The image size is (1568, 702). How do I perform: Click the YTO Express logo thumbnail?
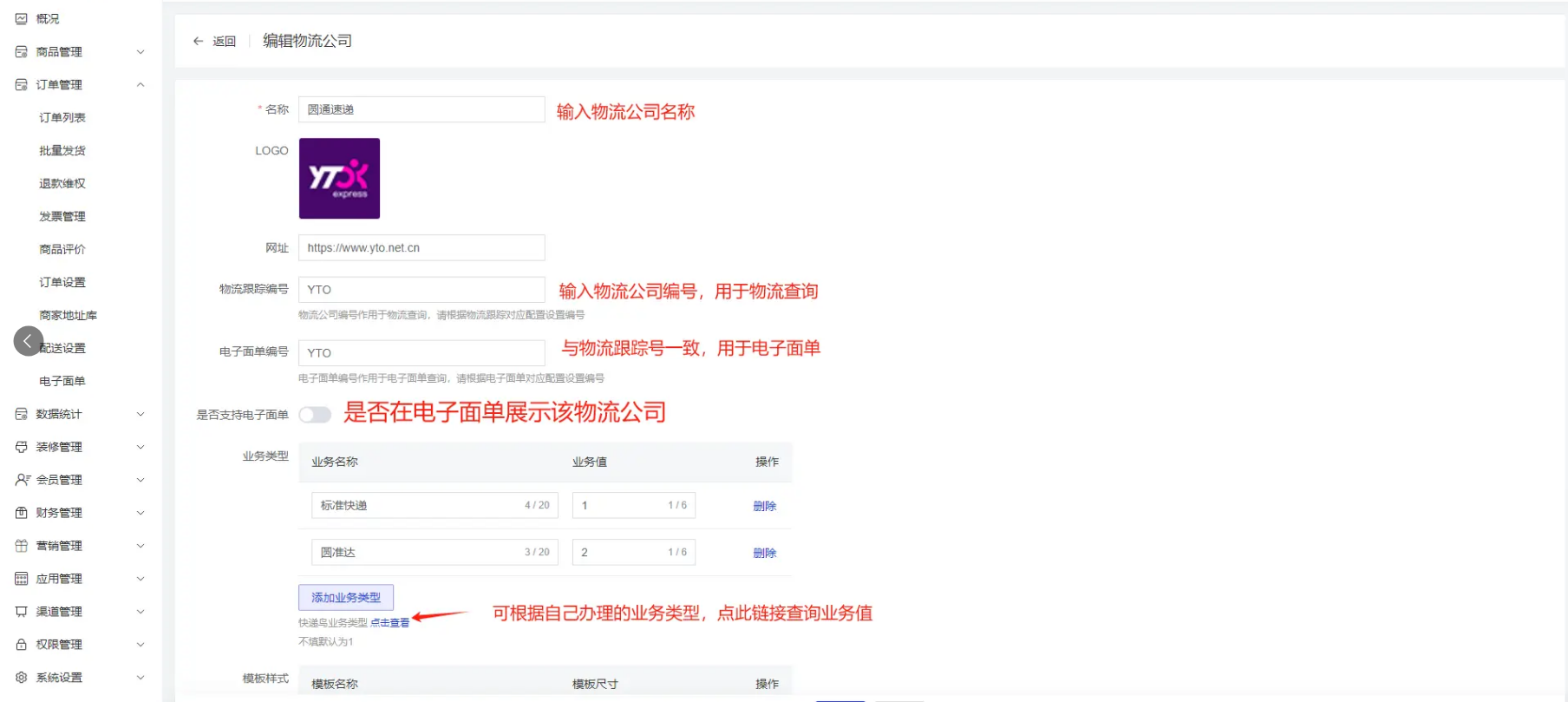tap(339, 179)
